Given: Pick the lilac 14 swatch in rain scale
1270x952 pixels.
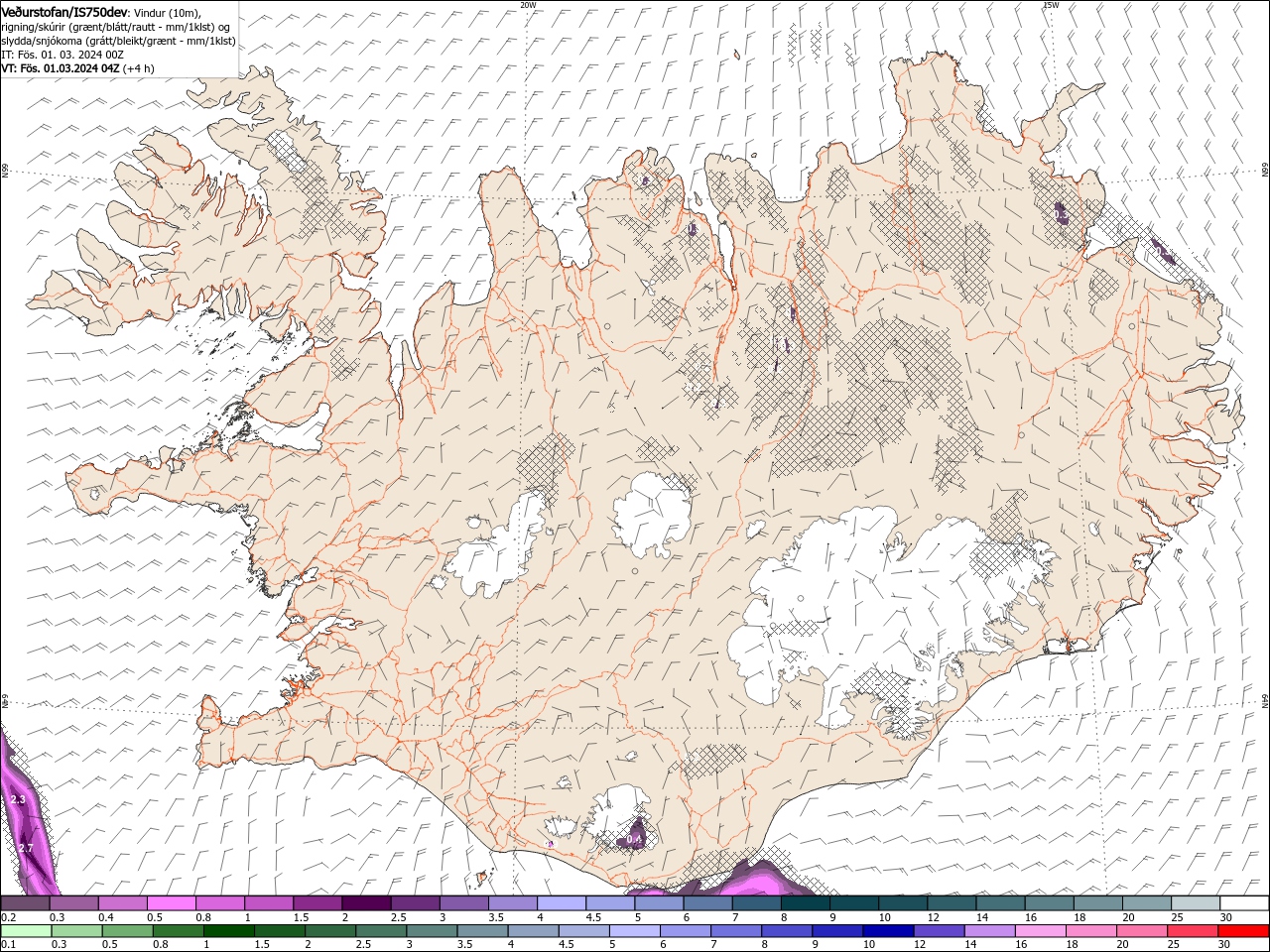Looking at the screenshot, I should (x=989, y=931).
